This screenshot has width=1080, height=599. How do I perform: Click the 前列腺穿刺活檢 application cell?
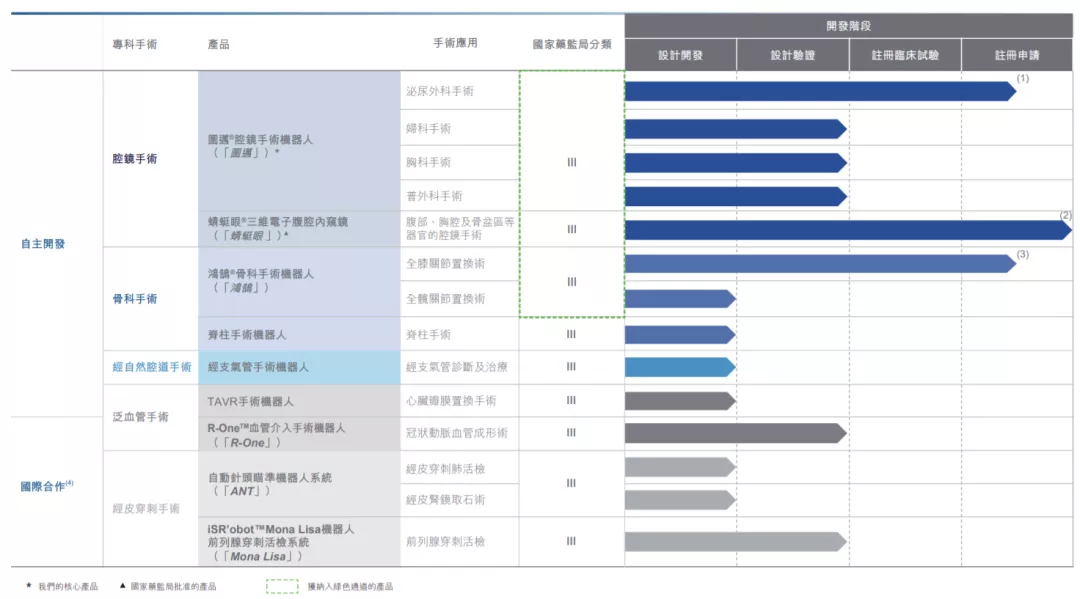click(446, 541)
